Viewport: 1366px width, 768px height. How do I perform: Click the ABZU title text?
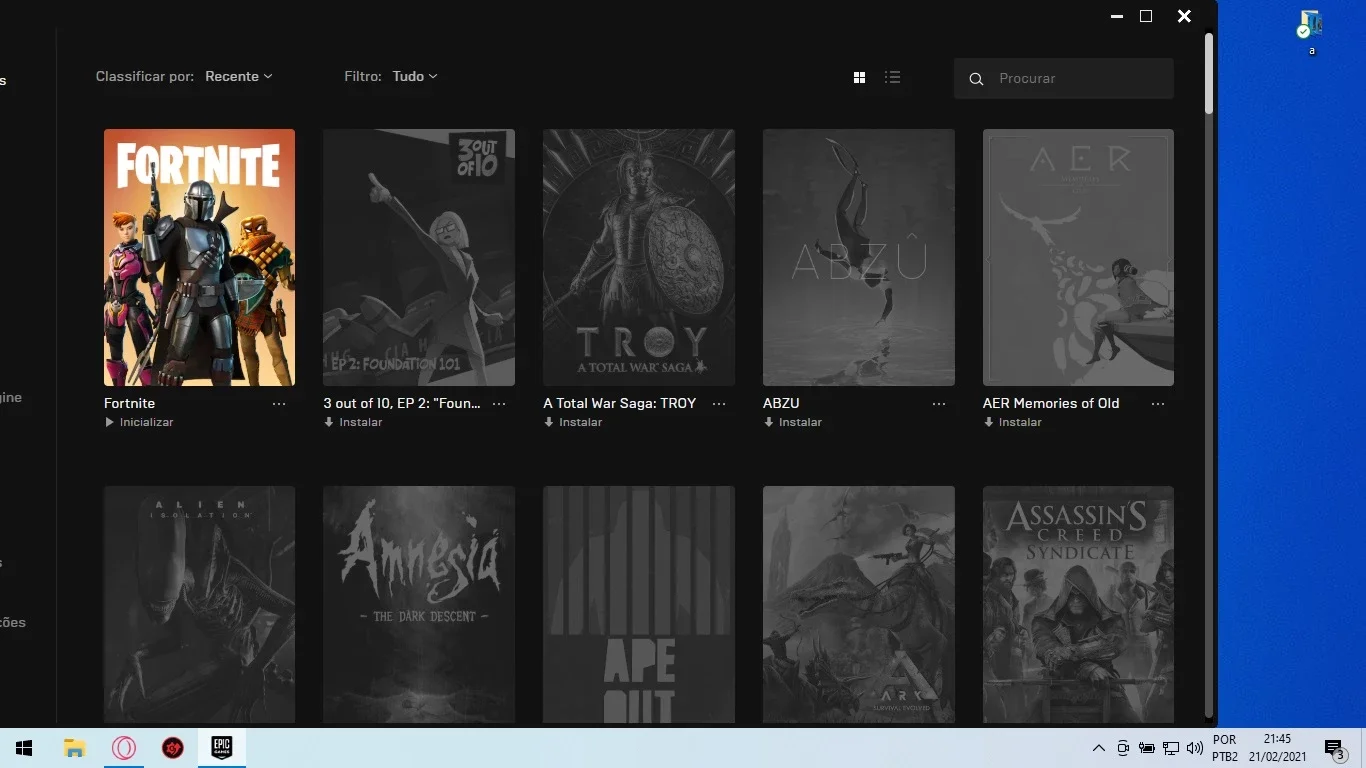click(x=781, y=403)
